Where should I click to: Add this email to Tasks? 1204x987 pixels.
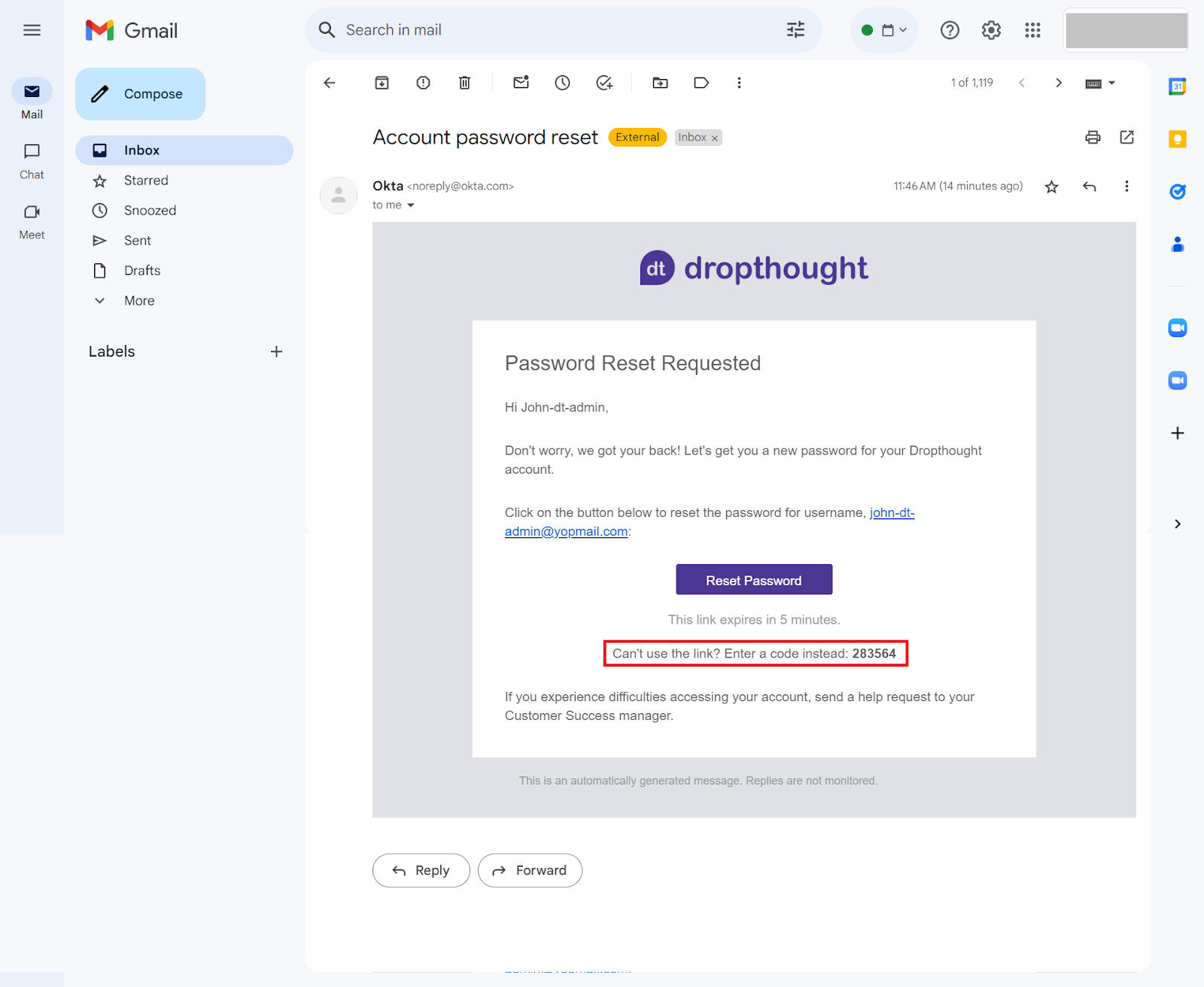[604, 83]
